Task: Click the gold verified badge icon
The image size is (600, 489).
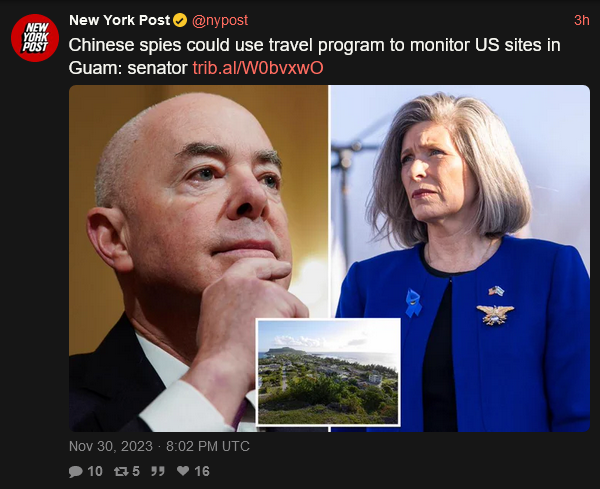Action: click(x=180, y=20)
